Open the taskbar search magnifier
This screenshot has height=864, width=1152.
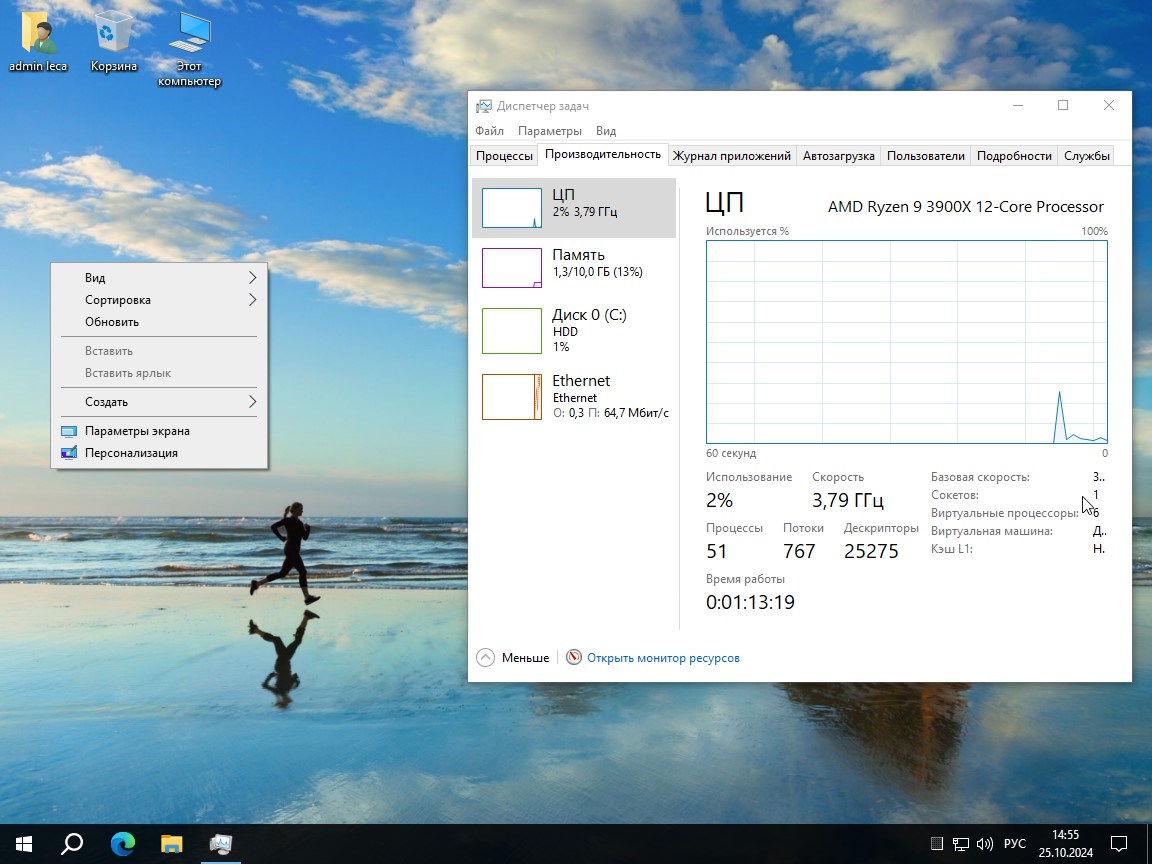click(72, 844)
